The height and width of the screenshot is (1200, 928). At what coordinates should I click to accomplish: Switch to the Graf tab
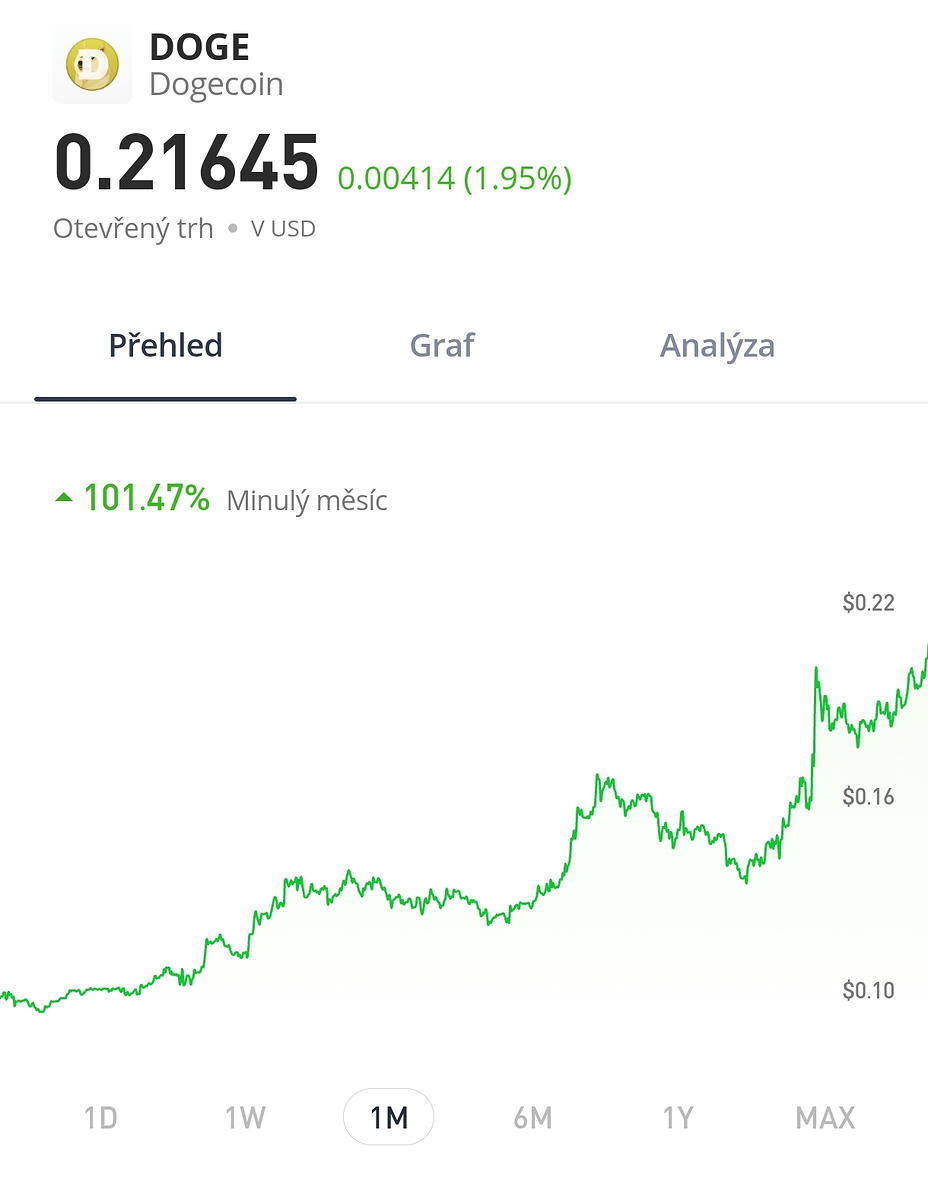[442, 346]
